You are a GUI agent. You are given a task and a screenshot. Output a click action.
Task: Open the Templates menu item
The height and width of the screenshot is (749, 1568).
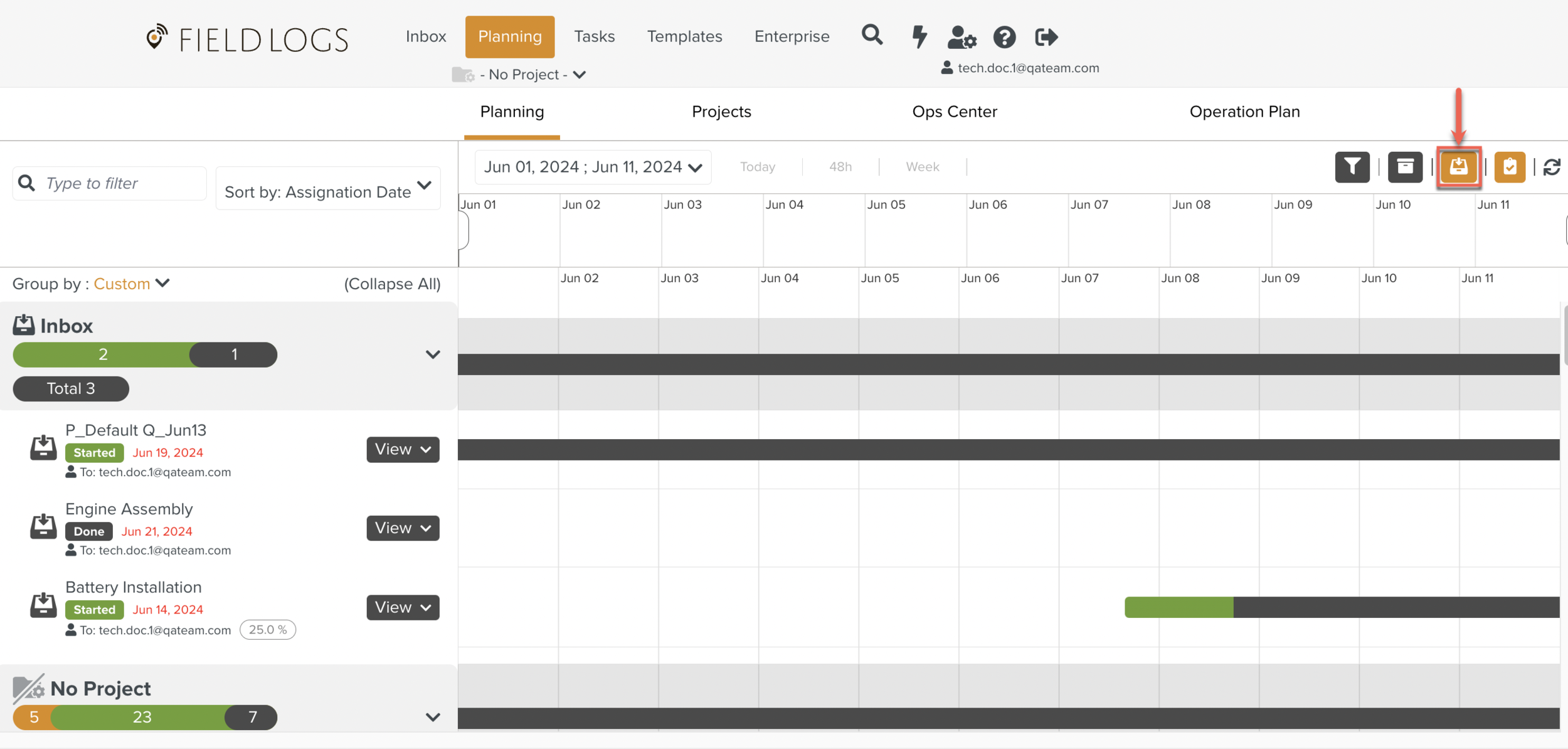pos(684,36)
